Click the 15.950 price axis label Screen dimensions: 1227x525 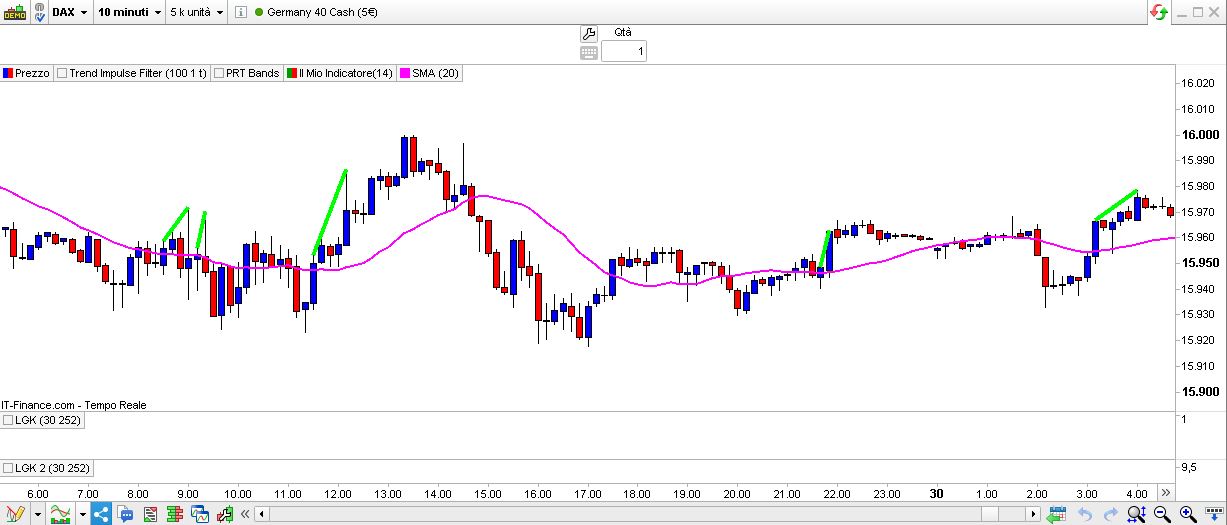click(x=1200, y=263)
